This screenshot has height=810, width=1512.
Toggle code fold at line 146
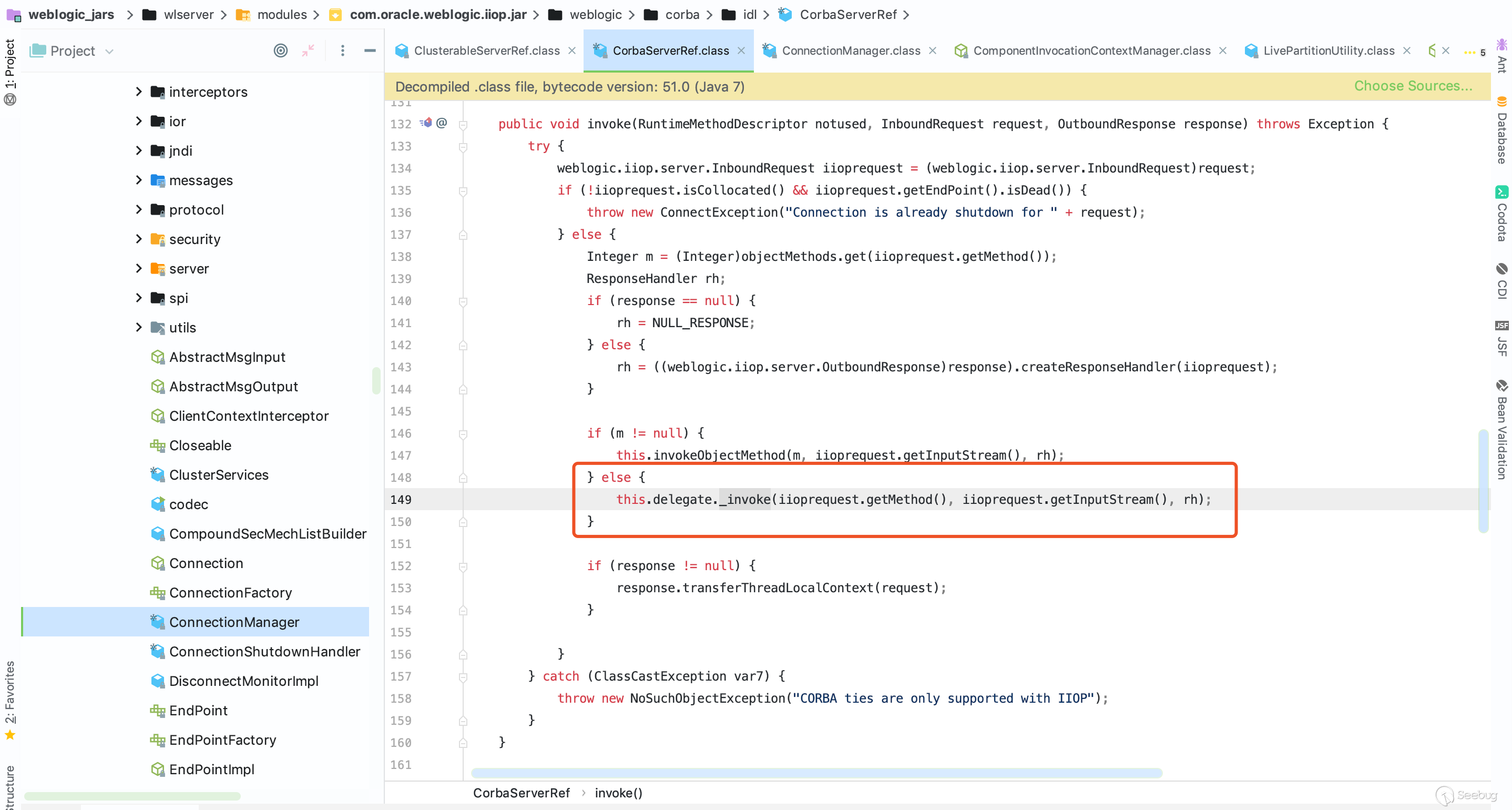(463, 434)
